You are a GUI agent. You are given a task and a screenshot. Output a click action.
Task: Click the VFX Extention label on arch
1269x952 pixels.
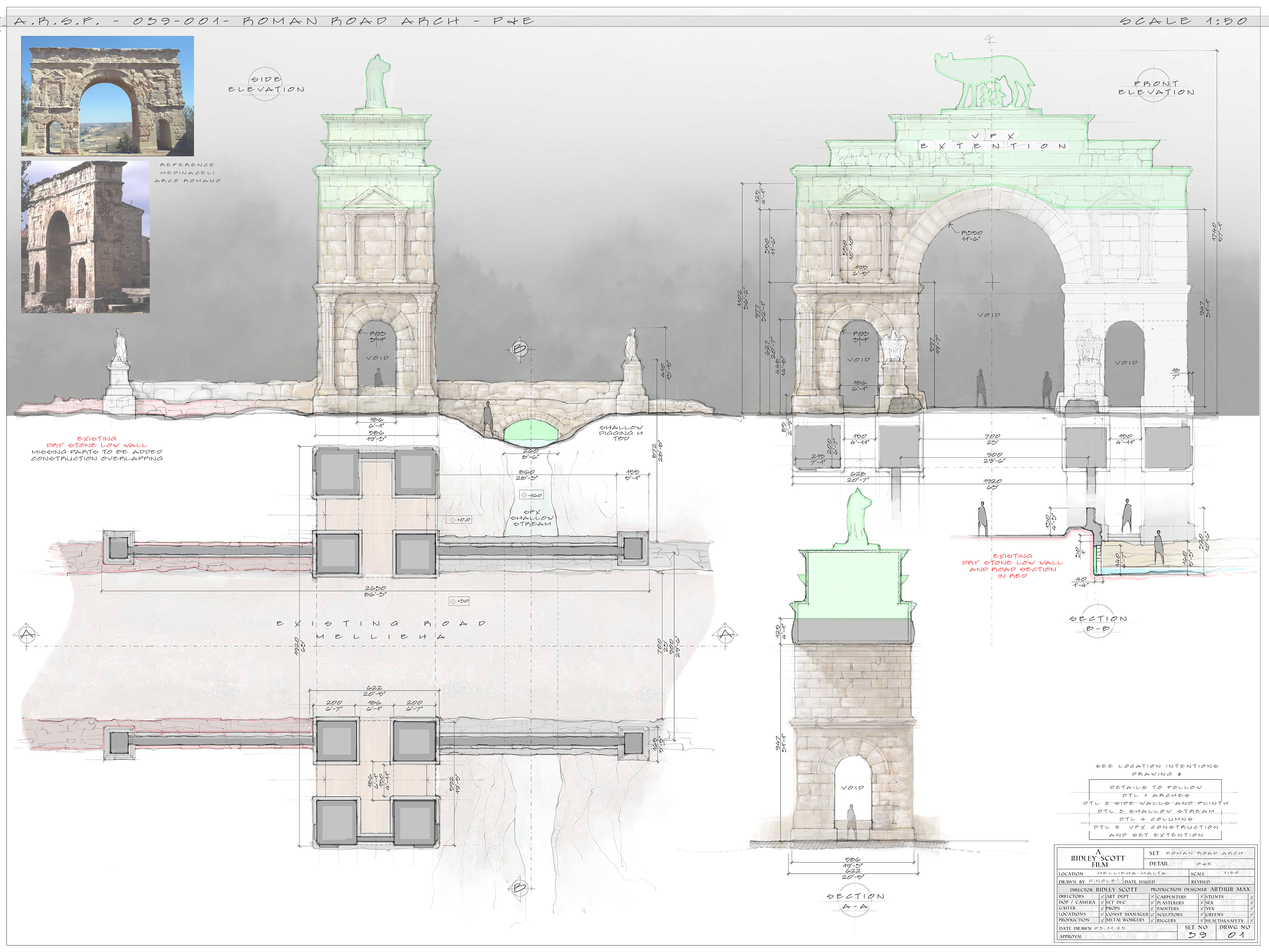coord(993,142)
